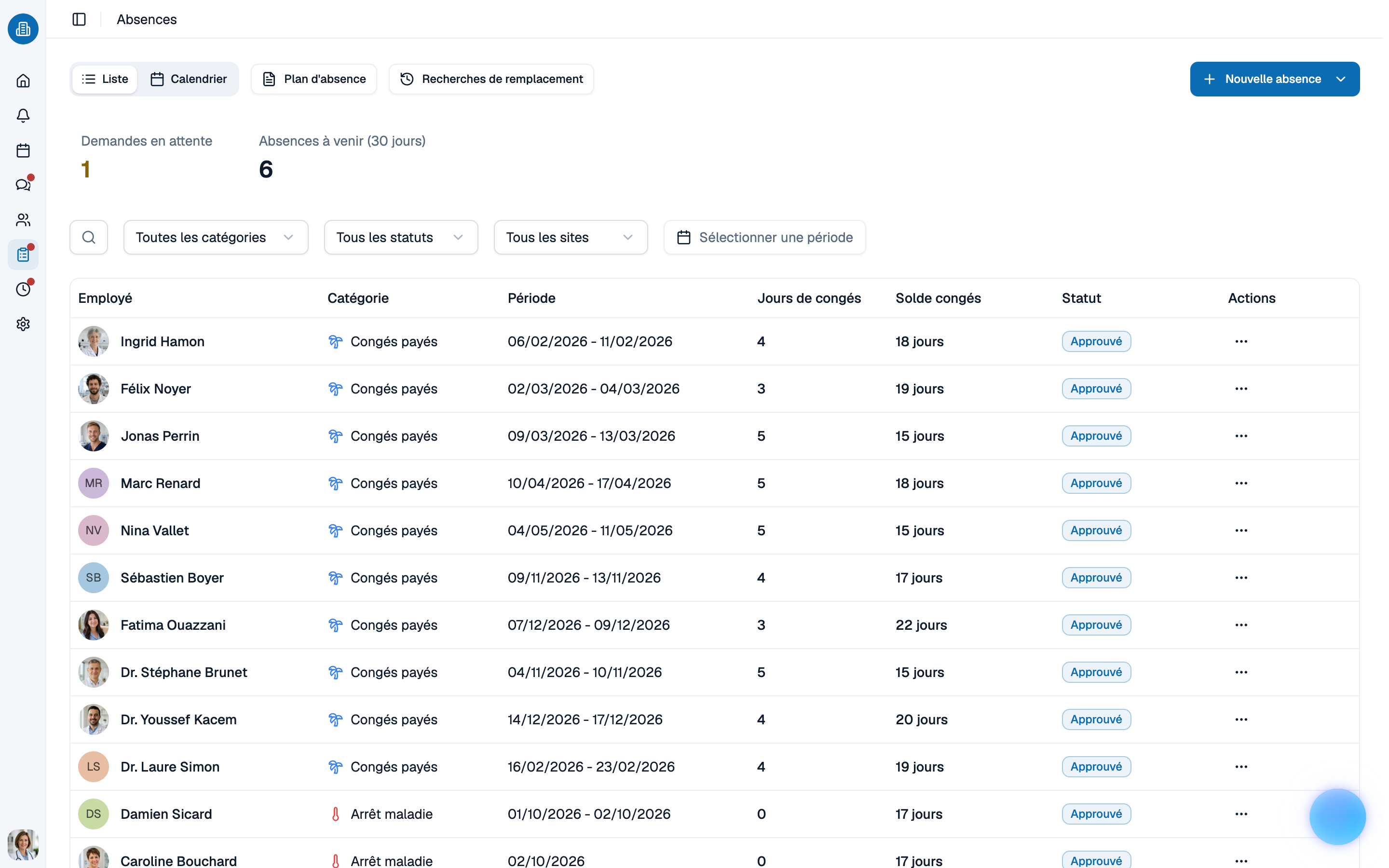The width and height of the screenshot is (1389, 868).
Task: Expand Tous les sites dropdown
Action: 571,238
